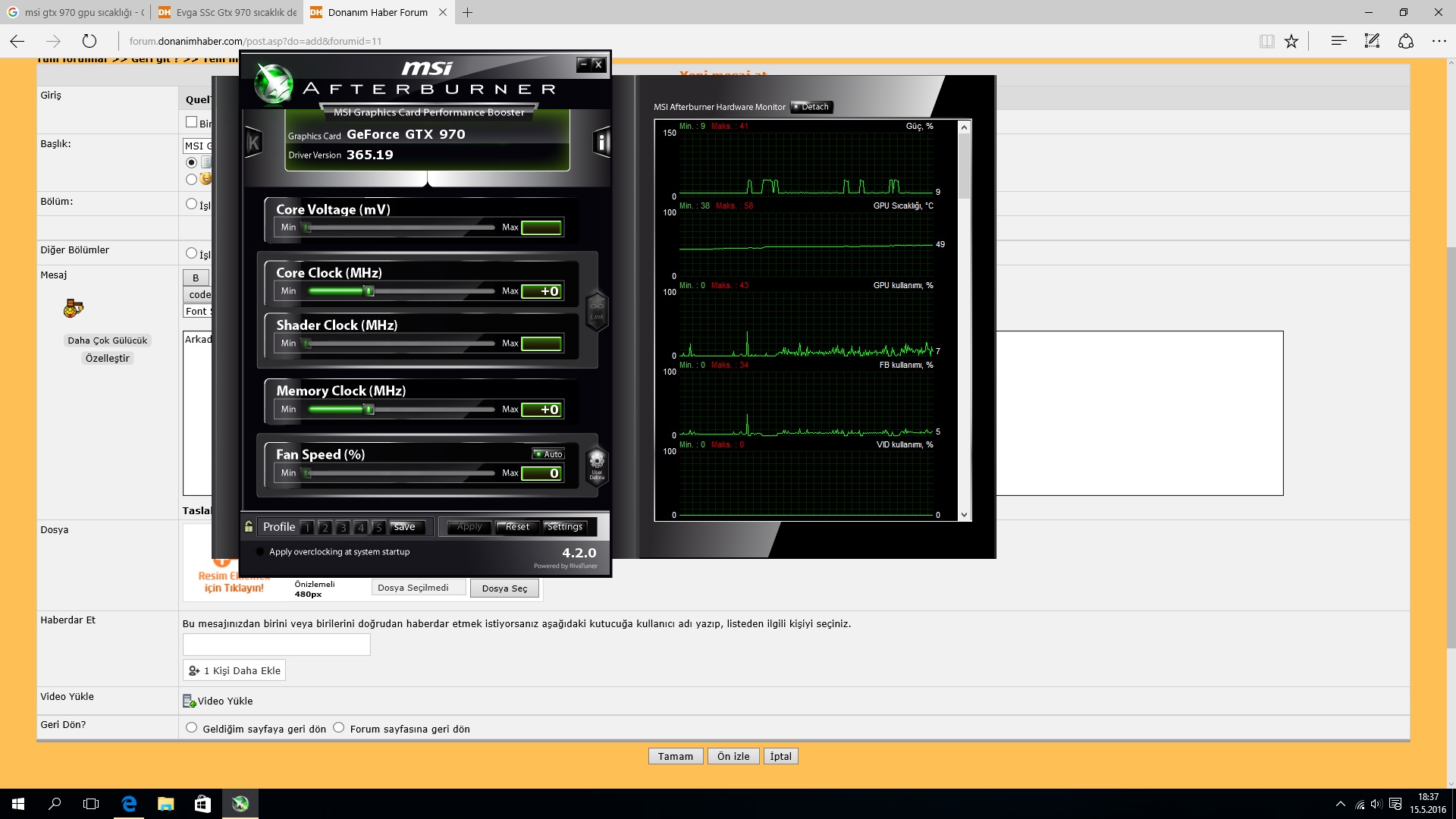The image size is (1456, 819).
Task: Open the Windows Start menu
Action: coord(18,804)
